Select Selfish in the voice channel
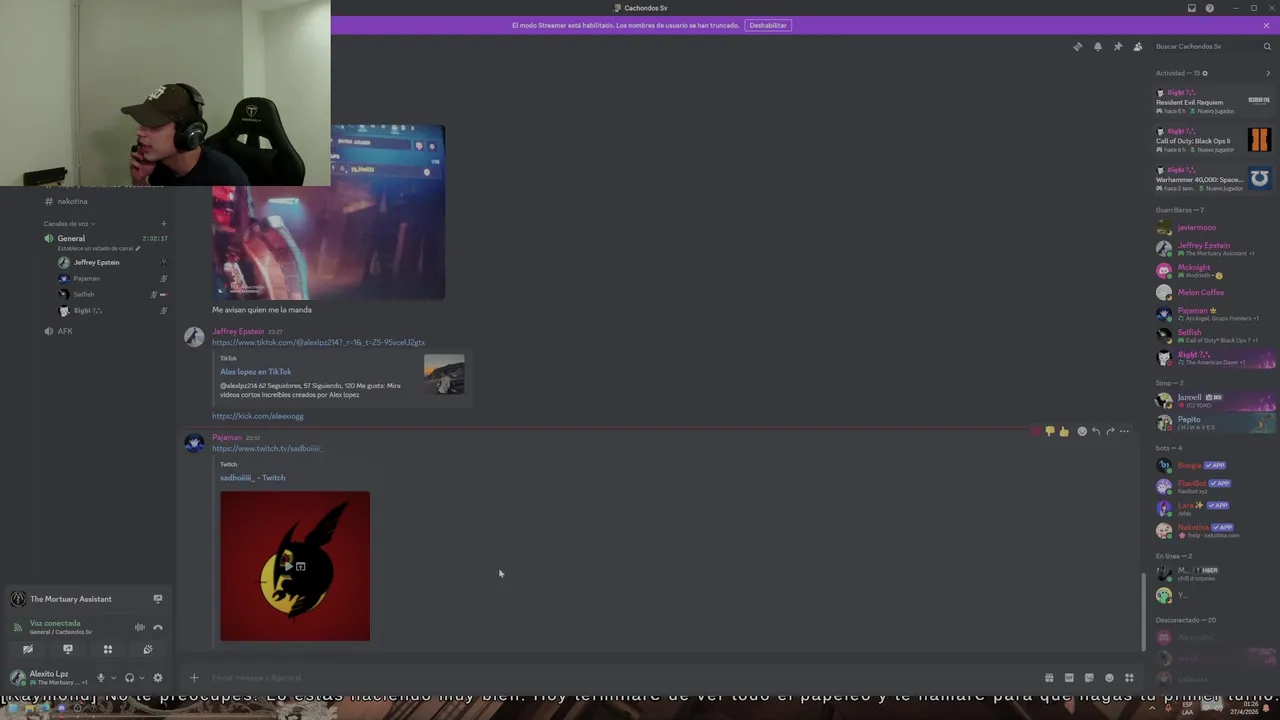 click(x=83, y=295)
